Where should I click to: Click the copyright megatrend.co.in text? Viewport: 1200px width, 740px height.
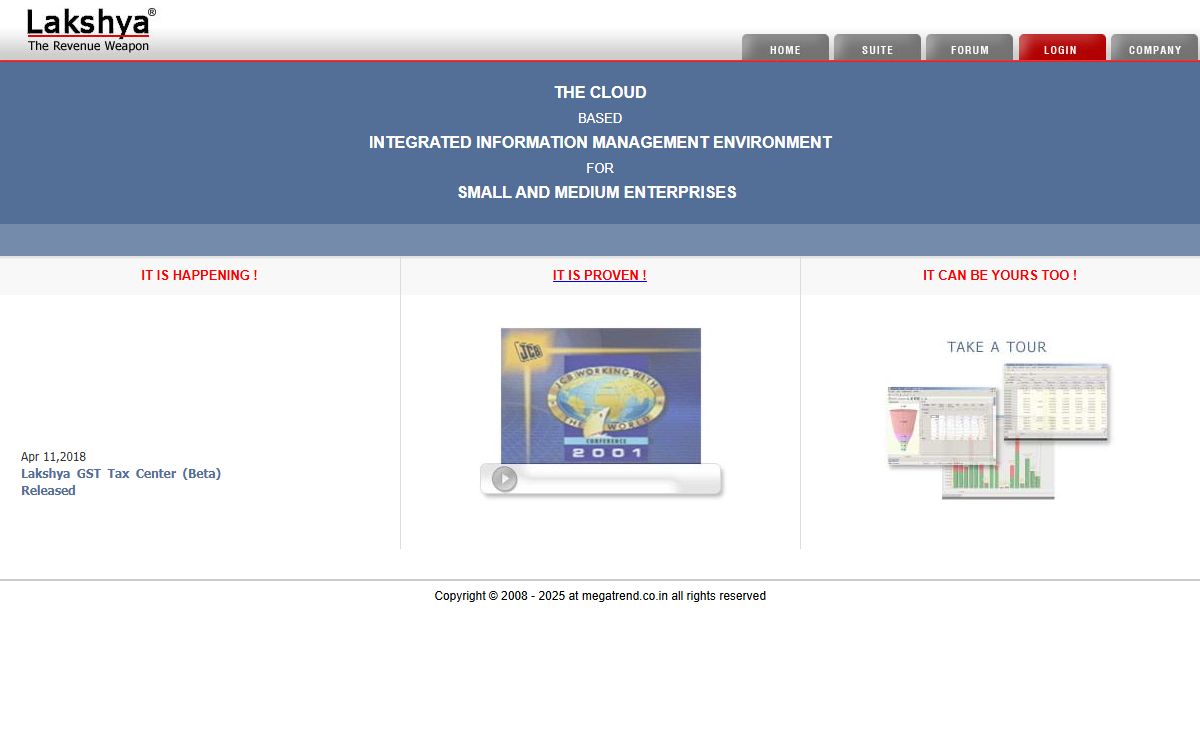(x=600, y=596)
